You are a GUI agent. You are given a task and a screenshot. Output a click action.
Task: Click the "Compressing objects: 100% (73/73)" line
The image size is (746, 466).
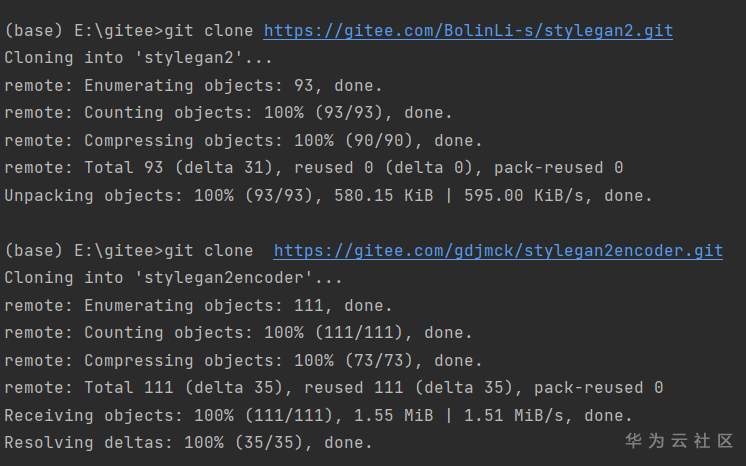(x=243, y=360)
